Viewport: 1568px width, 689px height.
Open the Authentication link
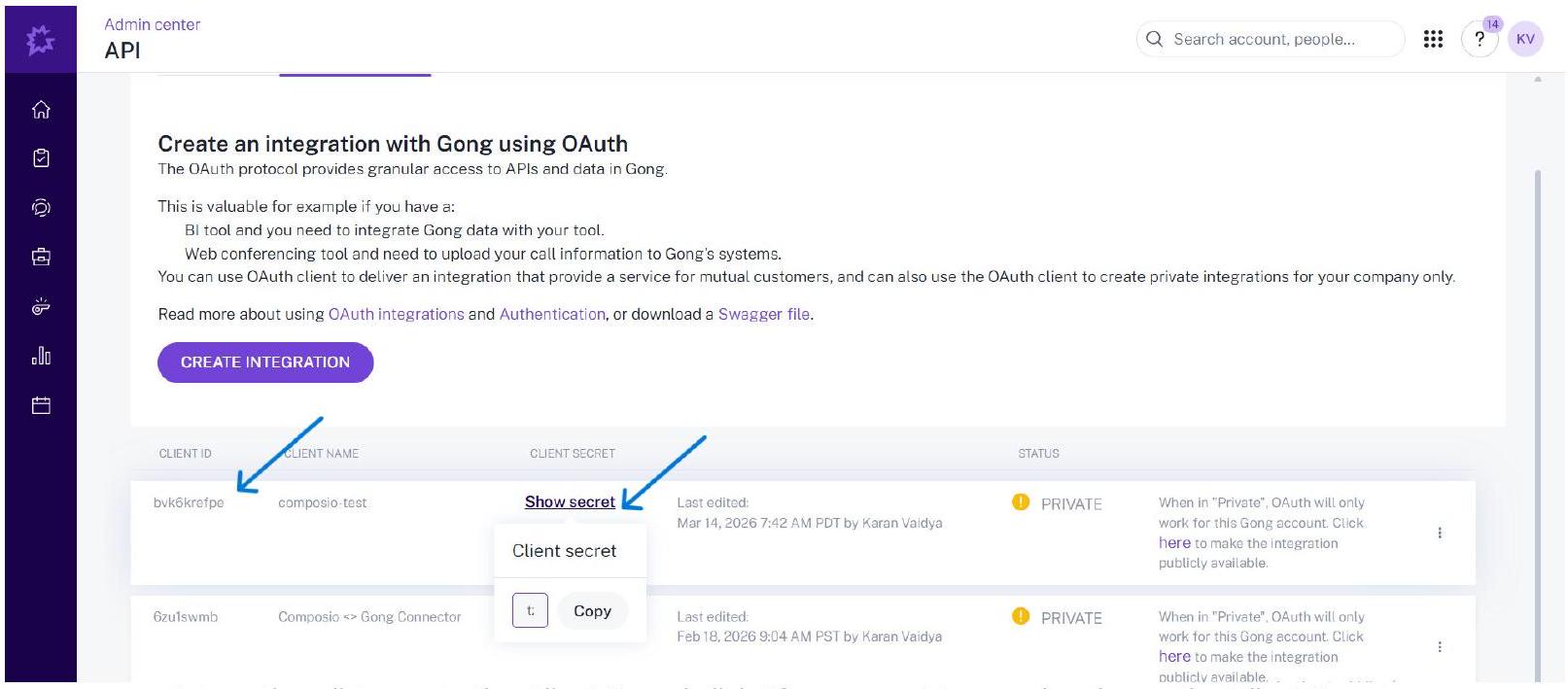pyautogui.click(x=552, y=314)
